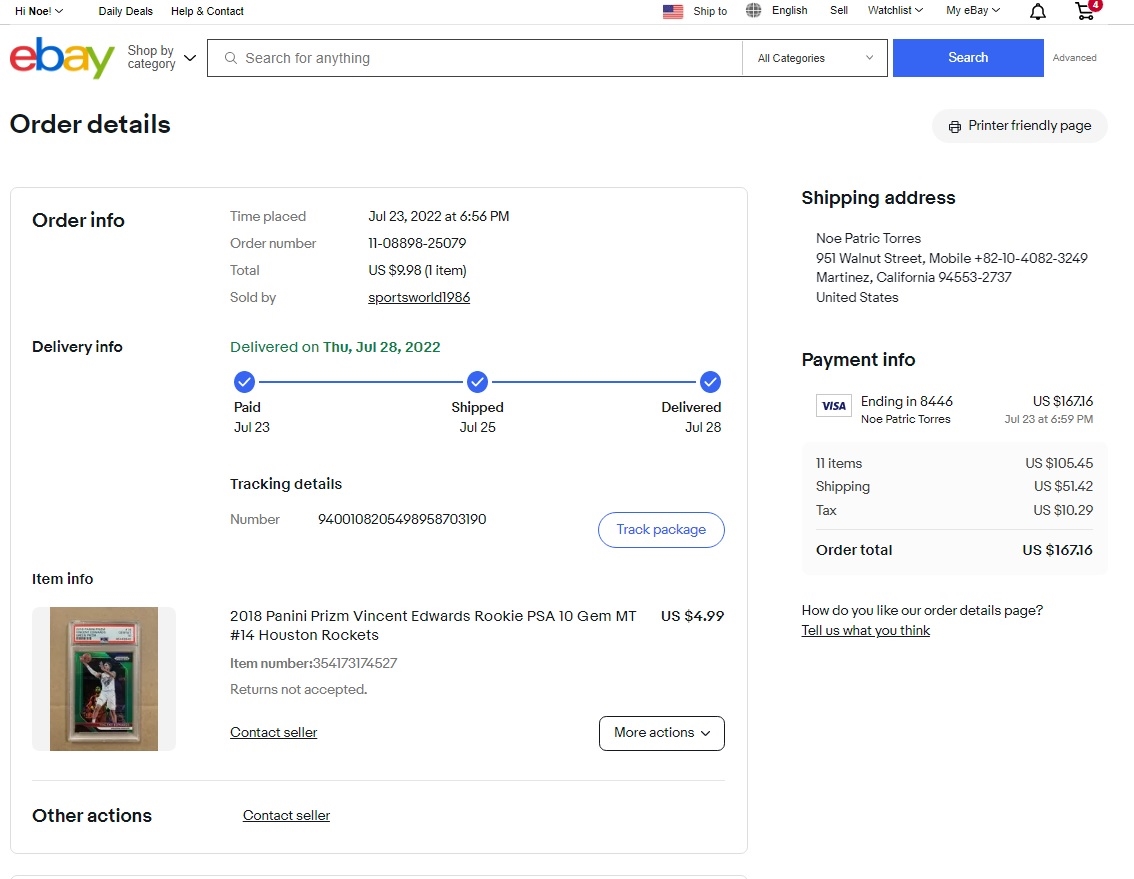Screen dimensions: 1134x879
Task: Open the More actions dropdown
Action: (x=662, y=733)
